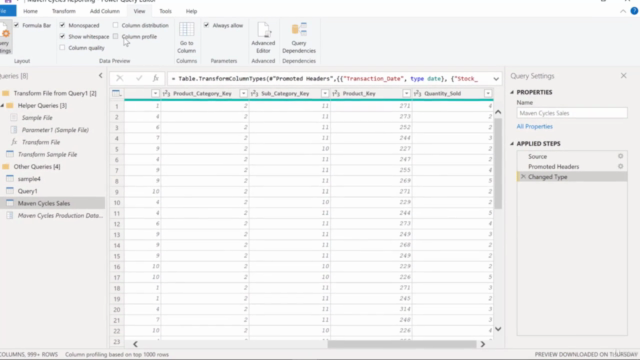This screenshot has height=360, width=640.
Task: Click the fx icon beside Transform File
Action: point(14,142)
